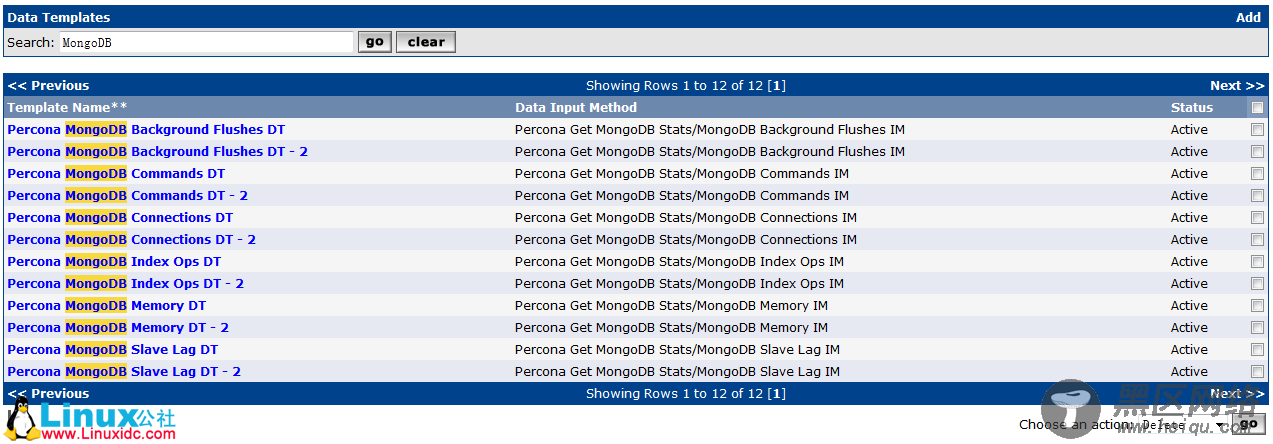
Task: Mark checkbox for Memory DT - 2 row
Action: (1257, 328)
